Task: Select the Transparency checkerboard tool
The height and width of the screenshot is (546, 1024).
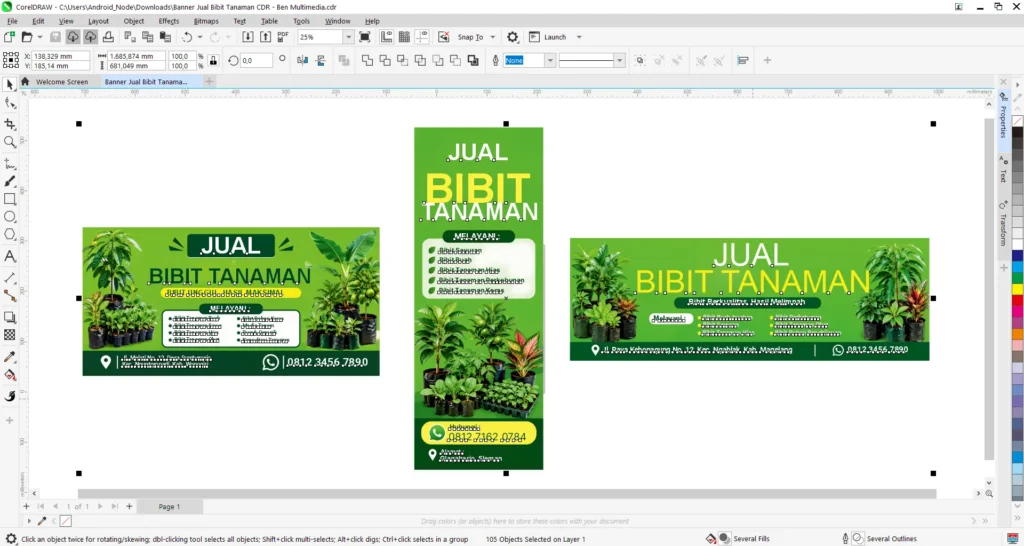Action: (10, 335)
